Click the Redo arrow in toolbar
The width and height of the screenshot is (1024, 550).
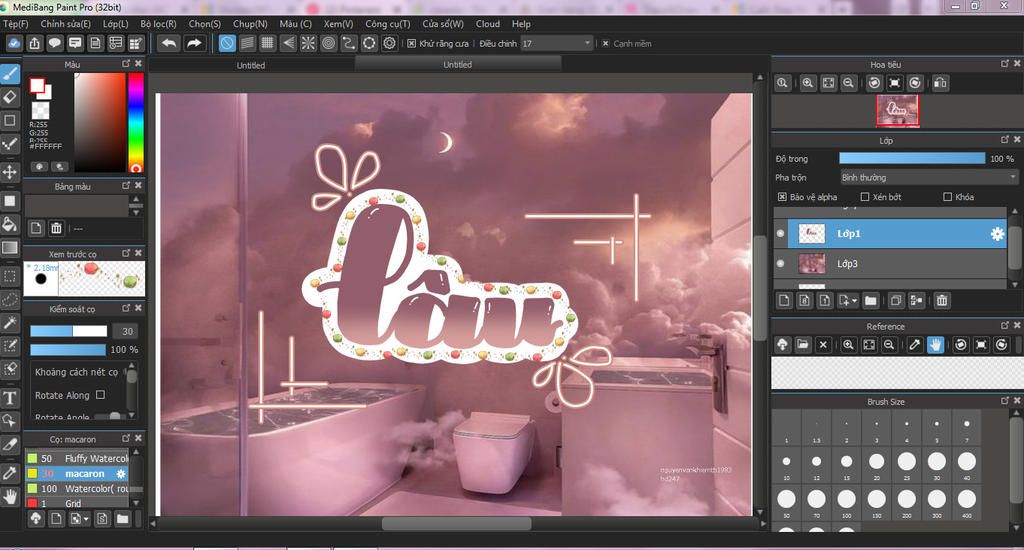point(195,43)
